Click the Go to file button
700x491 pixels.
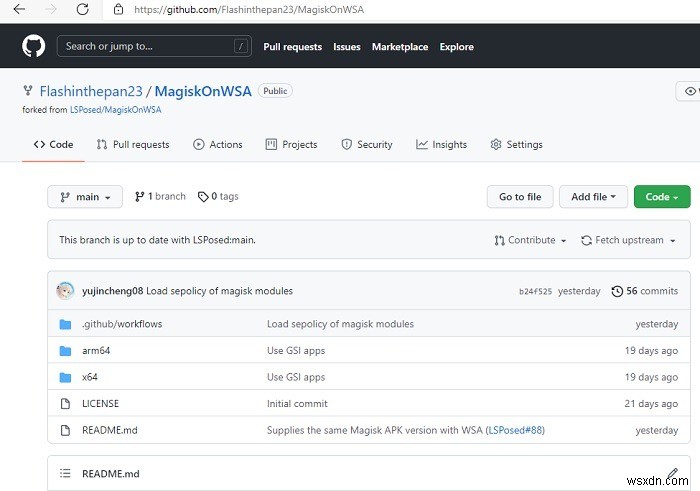(x=520, y=197)
